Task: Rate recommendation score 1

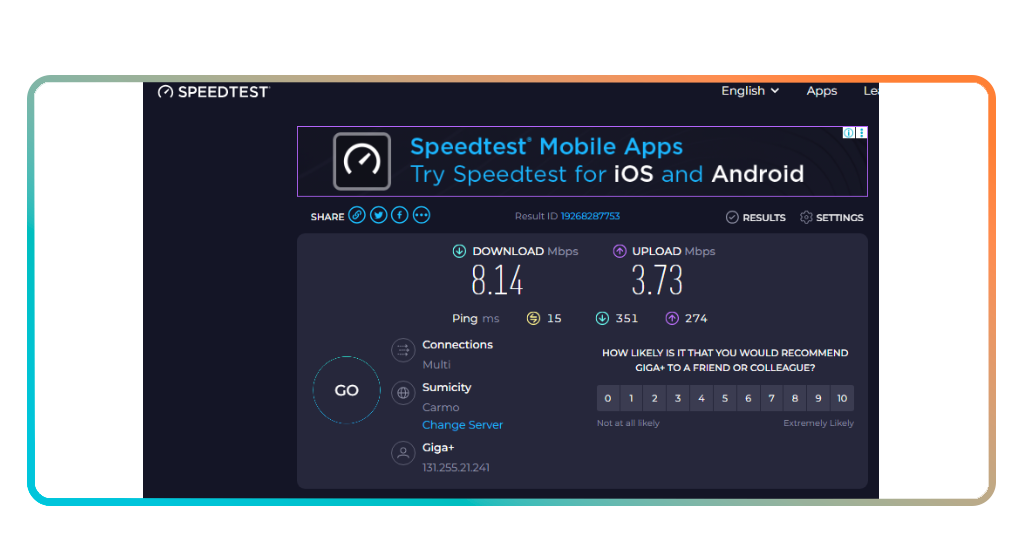Action: pyautogui.click(x=631, y=398)
